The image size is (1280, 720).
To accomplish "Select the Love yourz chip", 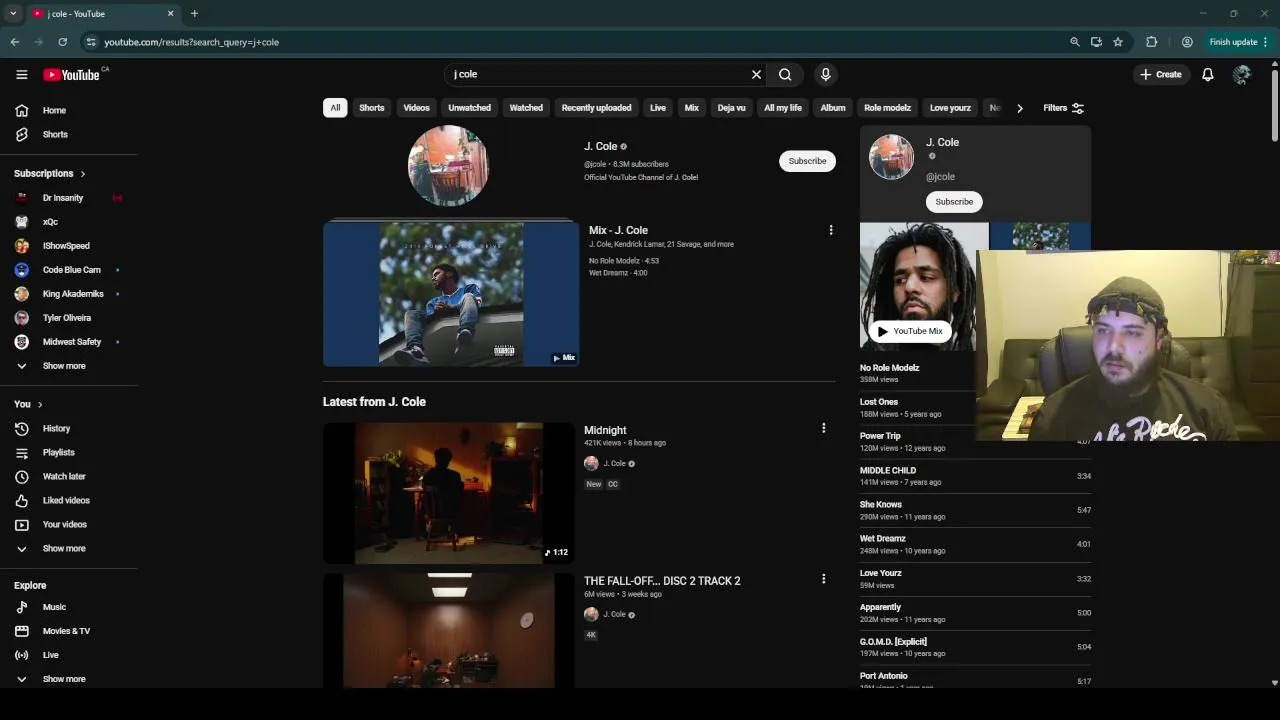I will pyautogui.click(x=950, y=108).
